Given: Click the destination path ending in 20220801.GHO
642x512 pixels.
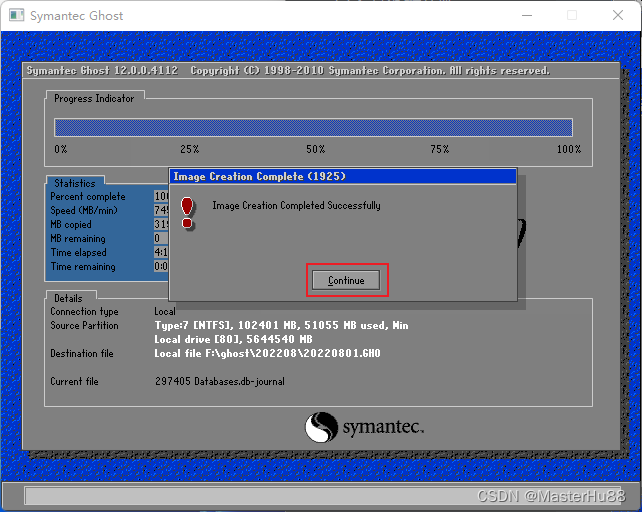Looking at the screenshot, I should pyautogui.click(x=267, y=353).
